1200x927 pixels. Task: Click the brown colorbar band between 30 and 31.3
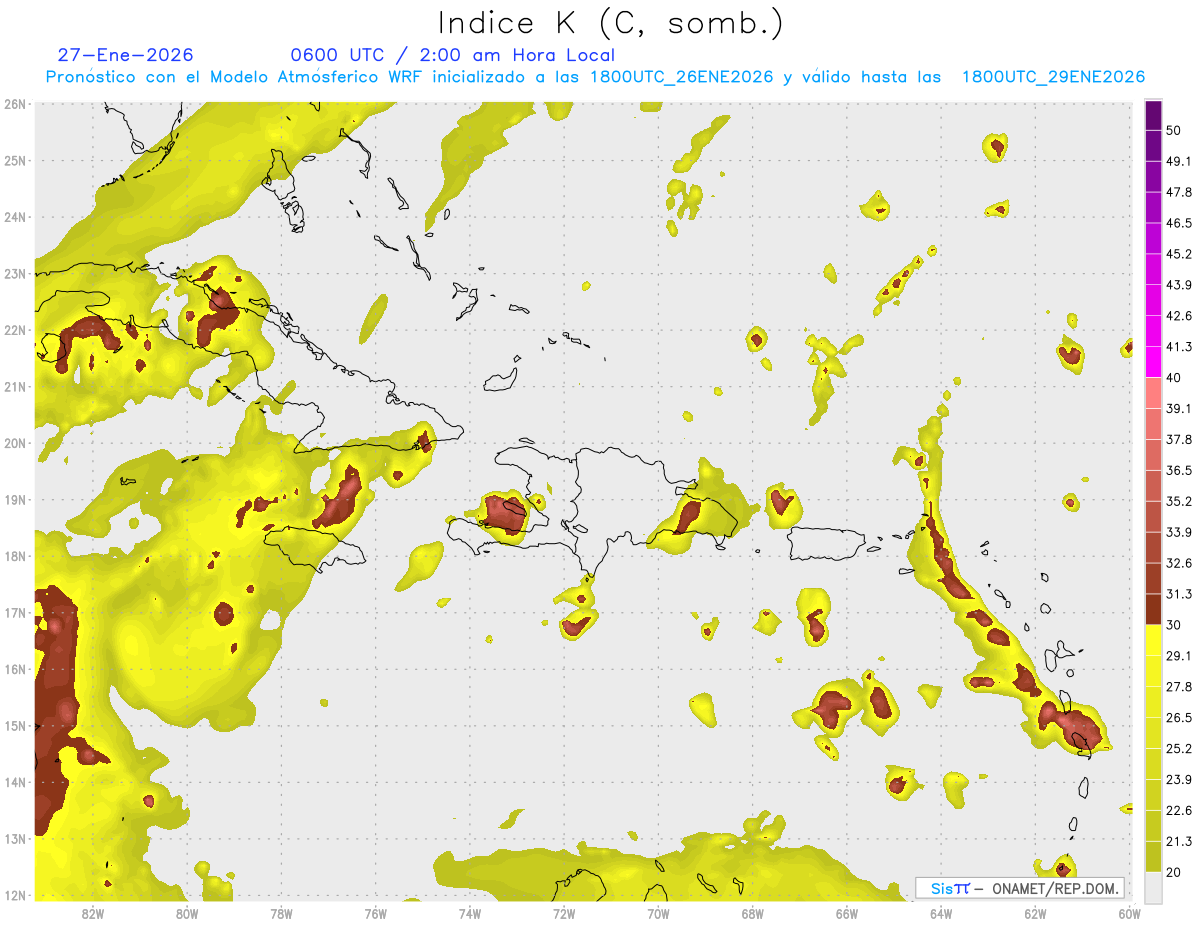point(1153,609)
